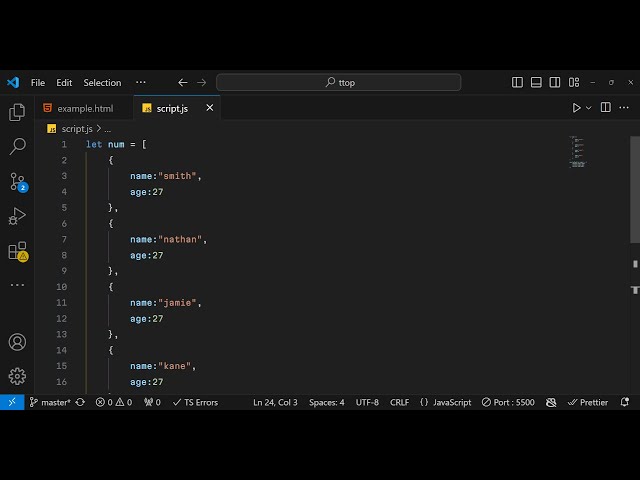The image size is (640, 480).
Task: Open the File menu
Action: point(38,83)
